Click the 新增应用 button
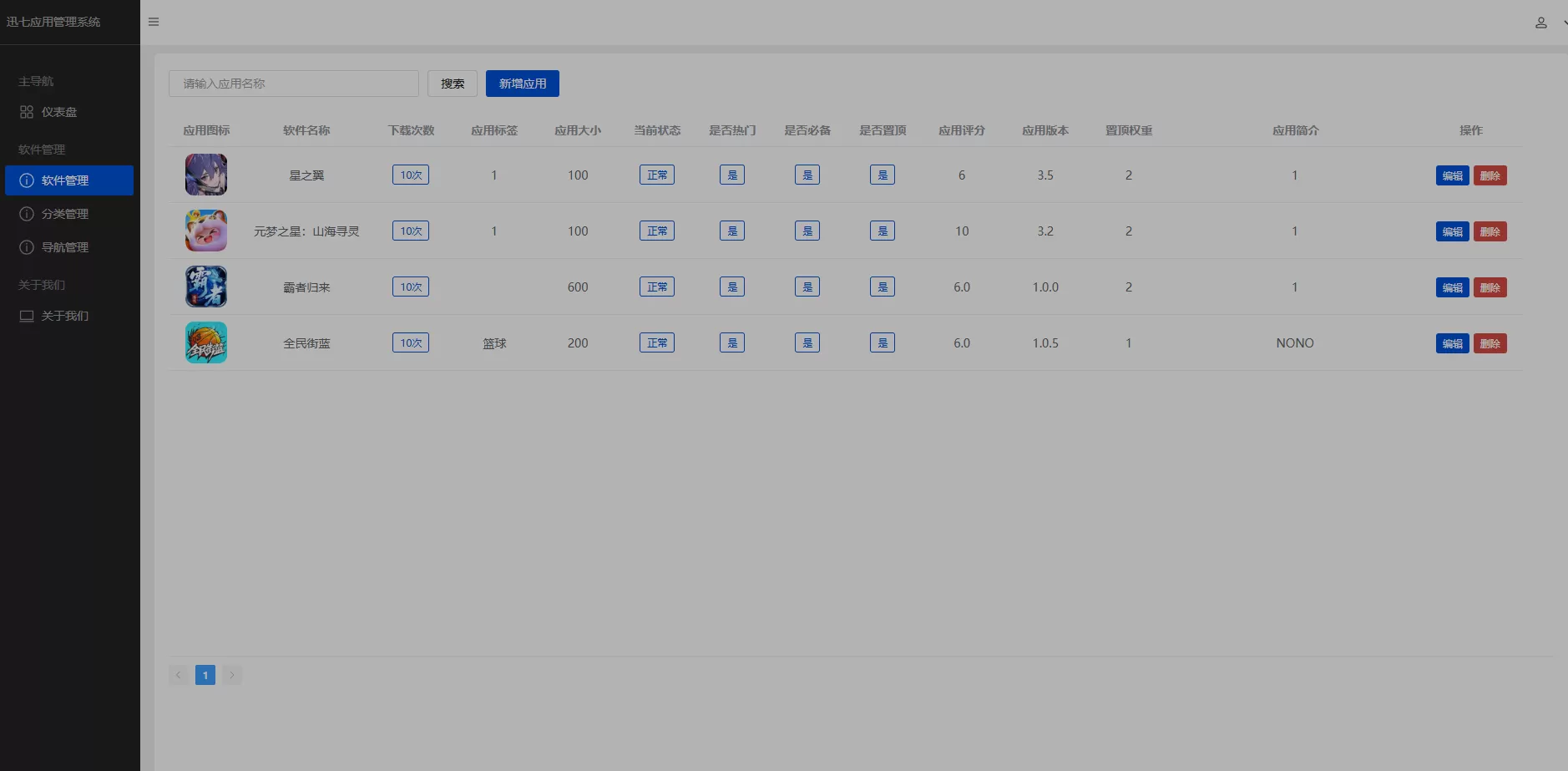Image resolution: width=1568 pixels, height=771 pixels. [x=523, y=84]
